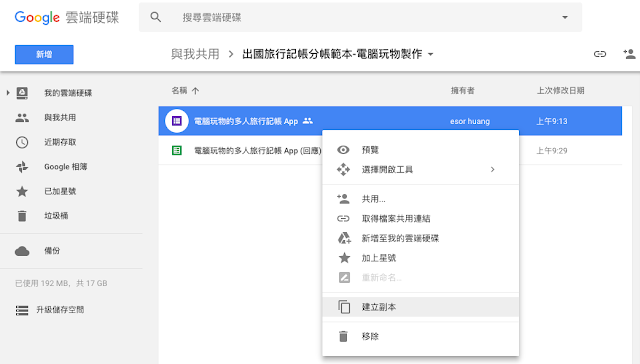
Task: Open 近期存取 clock icon in sidebar
Action: [22, 142]
